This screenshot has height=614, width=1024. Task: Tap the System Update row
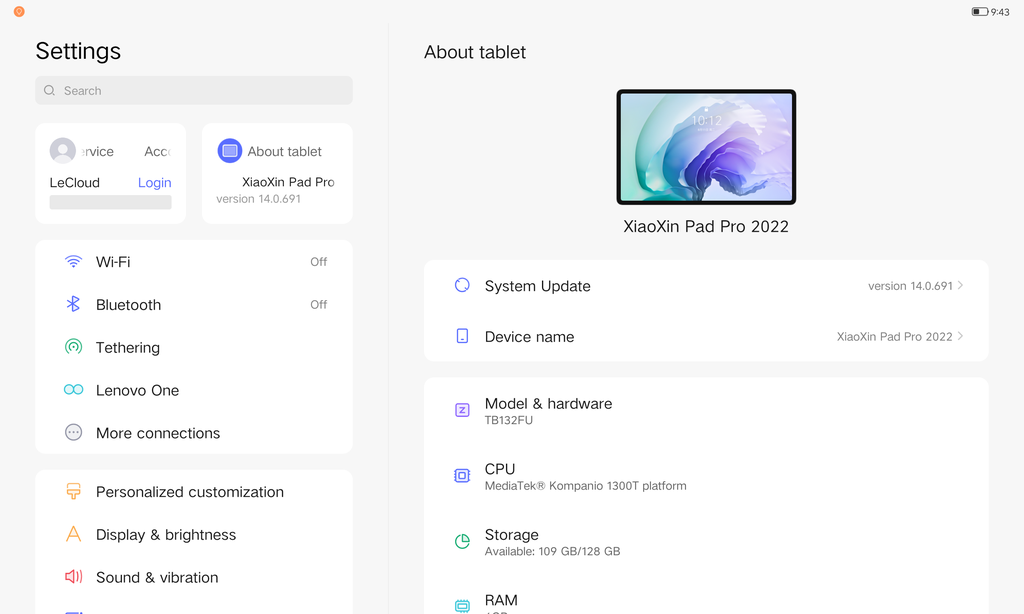[x=706, y=285]
